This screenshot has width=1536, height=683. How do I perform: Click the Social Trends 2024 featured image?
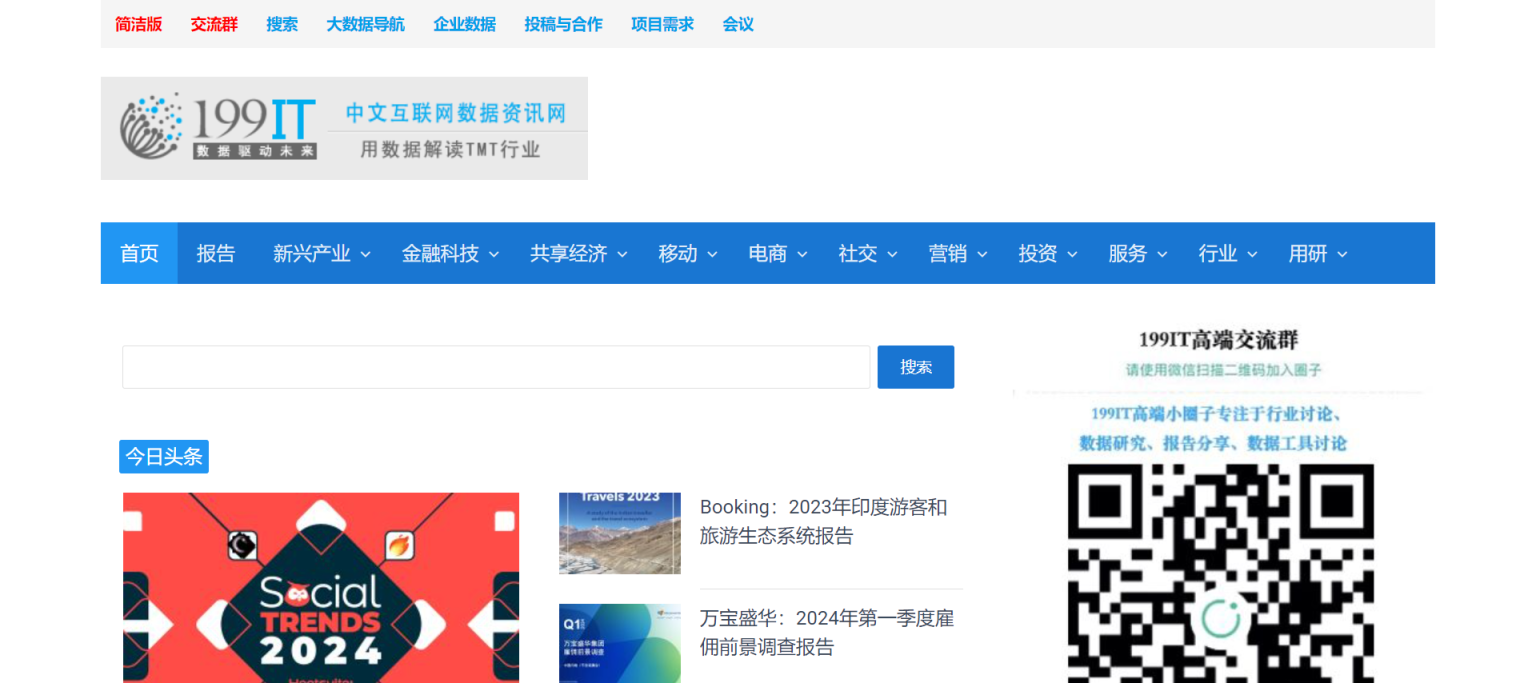click(320, 587)
